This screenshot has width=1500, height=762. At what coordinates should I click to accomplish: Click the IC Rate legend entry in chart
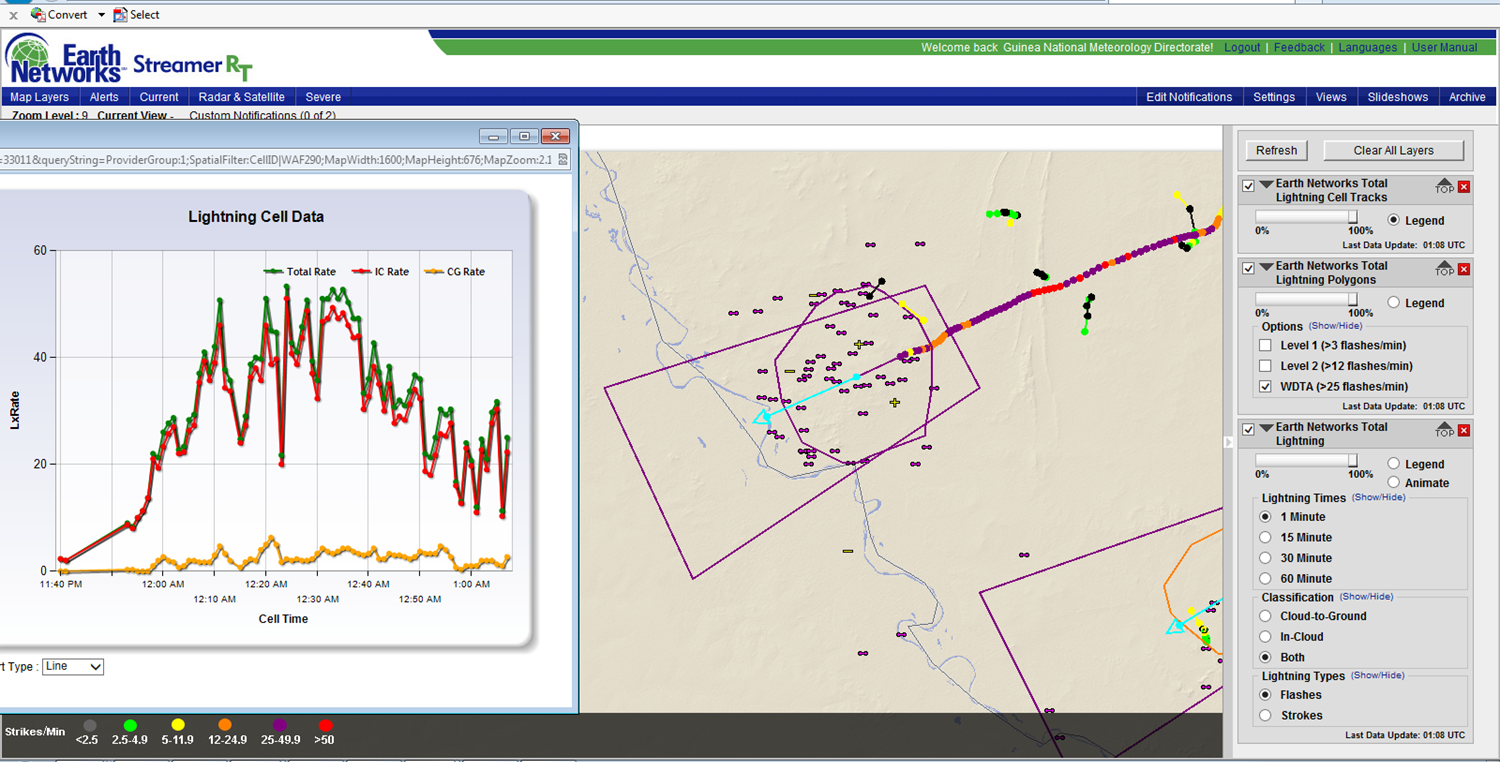[x=379, y=272]
